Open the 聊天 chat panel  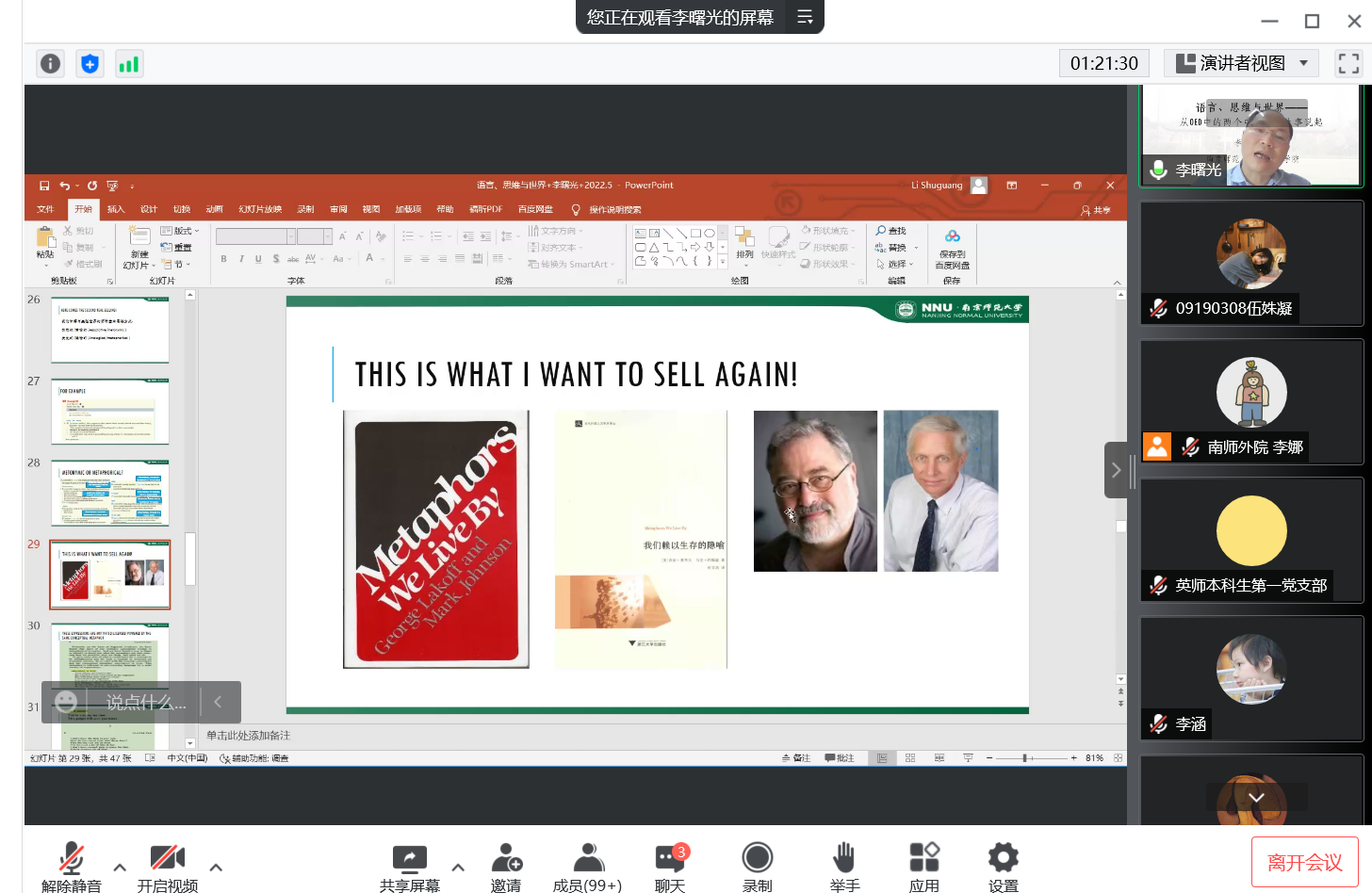coord(670,866)
